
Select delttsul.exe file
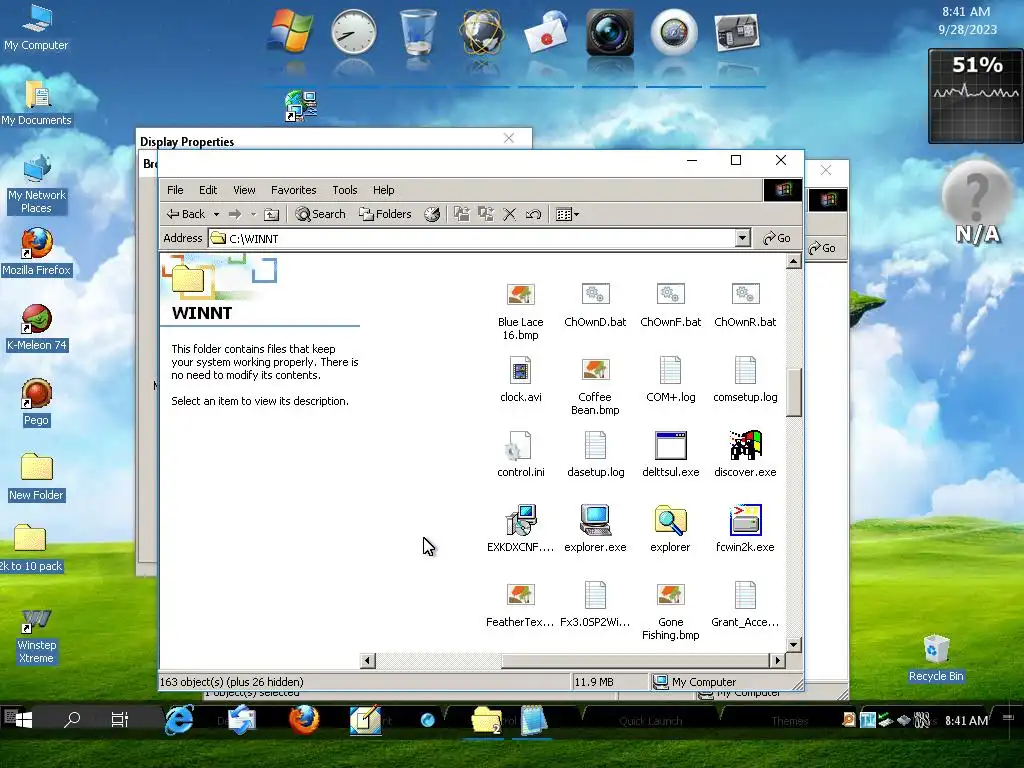671,455
